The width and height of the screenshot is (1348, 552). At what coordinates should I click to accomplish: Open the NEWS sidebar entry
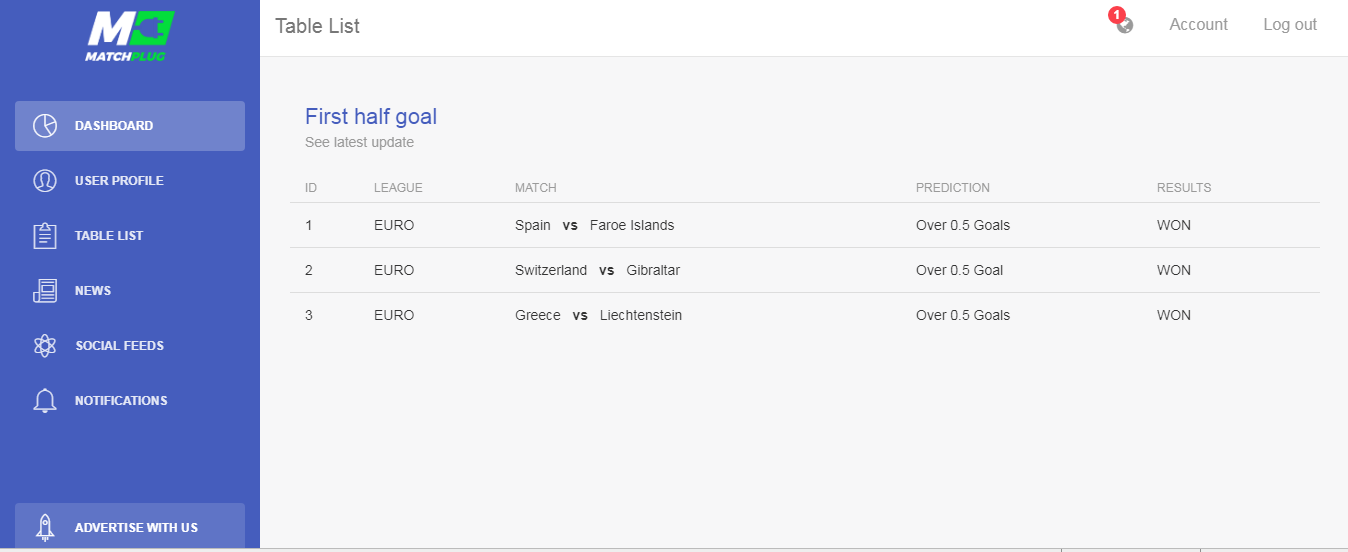tap(130, 291)
